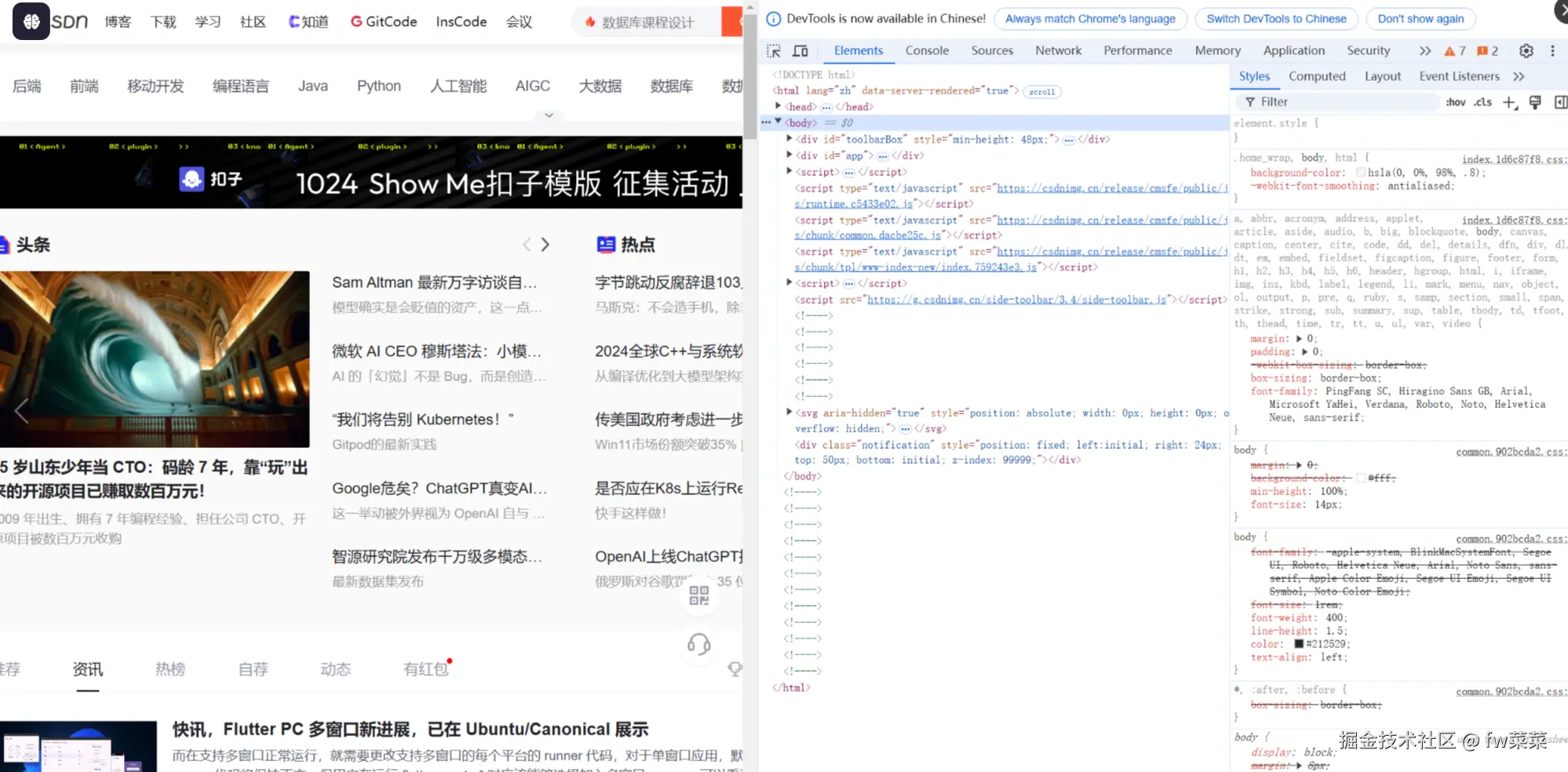Click the trophy icon beside the feed tabs
This screenshot has height=772, width=1568.
[735, 669]
